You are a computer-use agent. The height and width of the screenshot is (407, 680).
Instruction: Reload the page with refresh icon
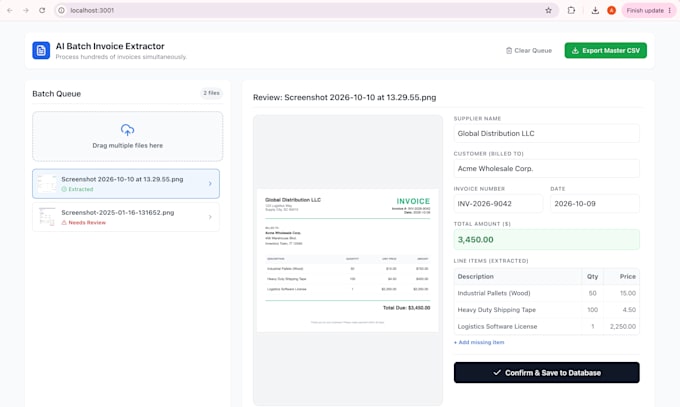click(42, 10)
